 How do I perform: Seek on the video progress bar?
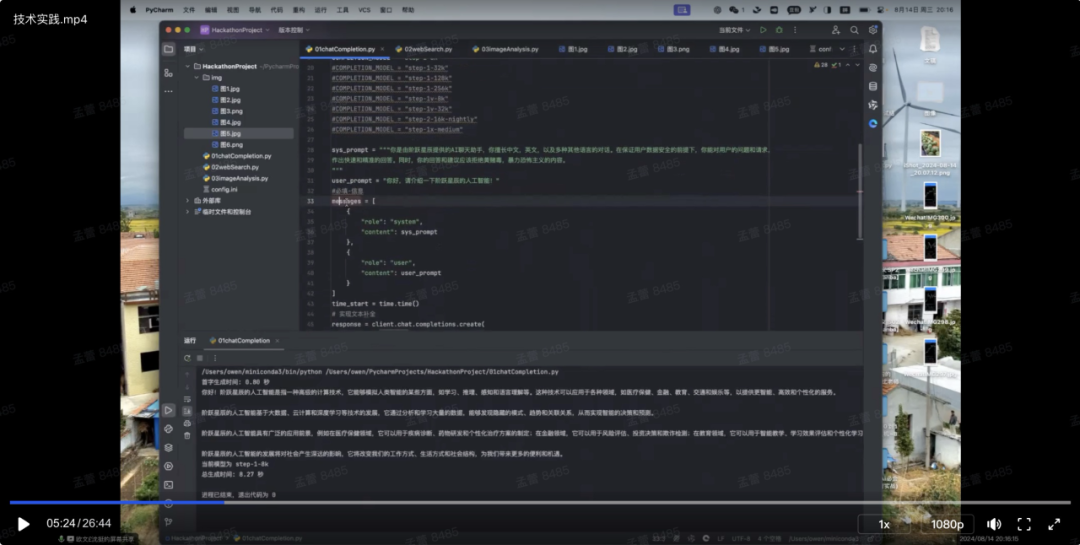pyautogui.click(x=540, y=503)
